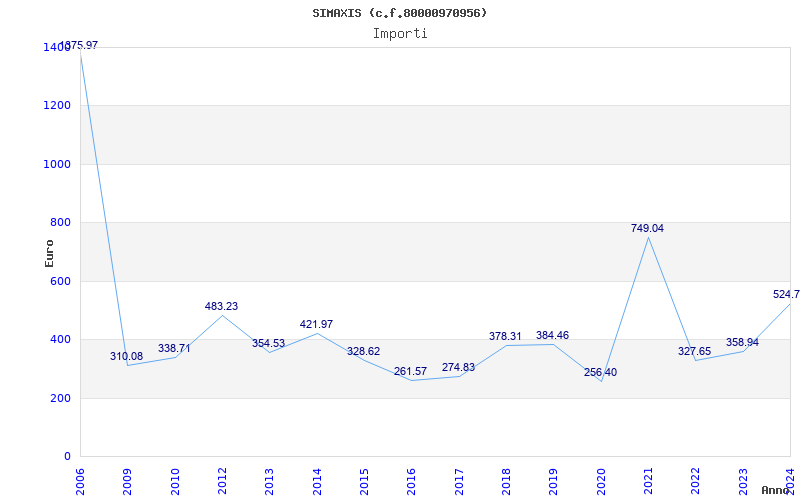The width and height of the screenshot is (800, 500).
Task: Click the 2019 x-axis year tick
Action: (x=554, y=482)
